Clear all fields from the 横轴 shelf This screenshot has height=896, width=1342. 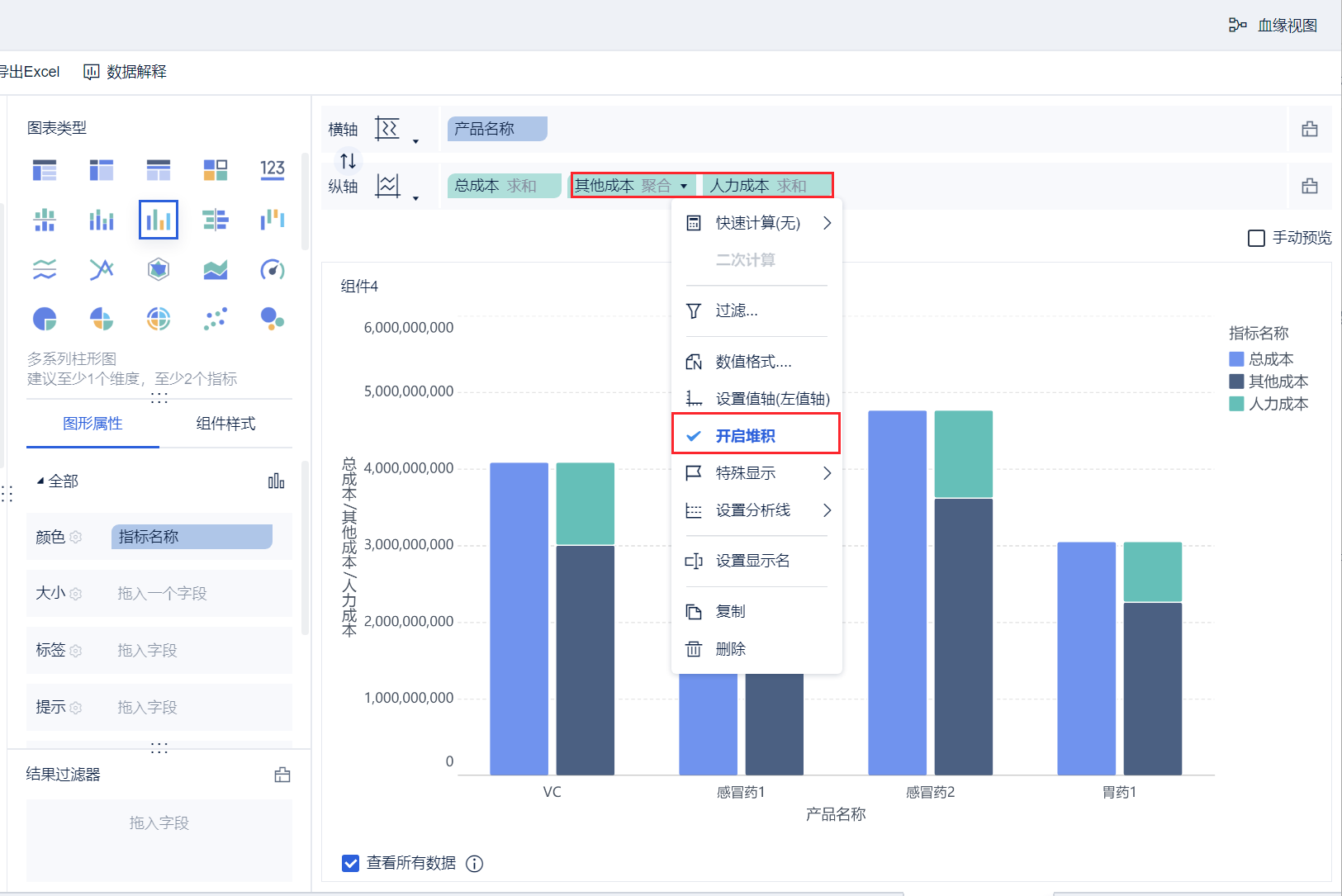pyautogui.click(x=1310, y=129)
